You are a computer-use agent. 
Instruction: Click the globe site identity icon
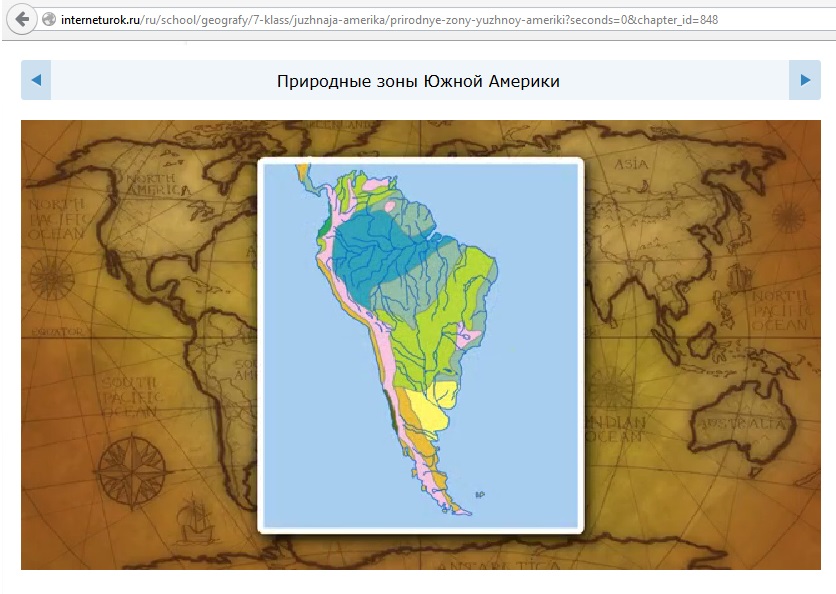(47, 20)
